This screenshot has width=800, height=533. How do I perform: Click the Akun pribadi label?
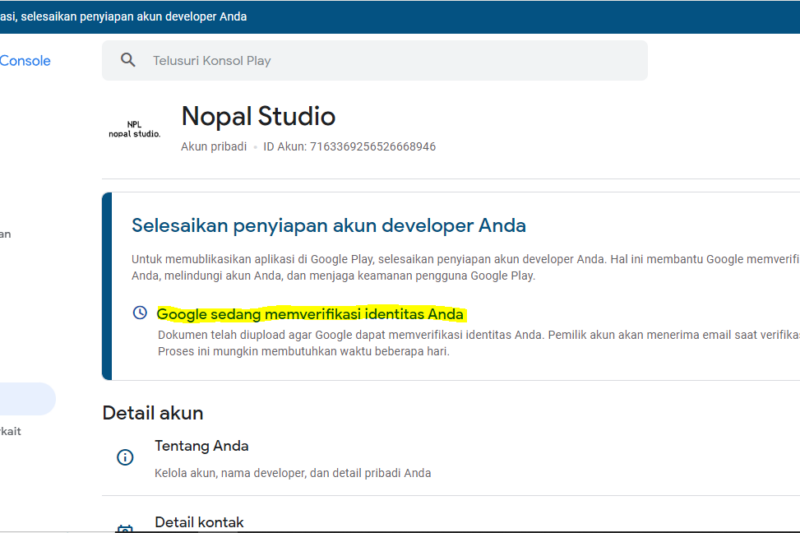coord(213,147)
